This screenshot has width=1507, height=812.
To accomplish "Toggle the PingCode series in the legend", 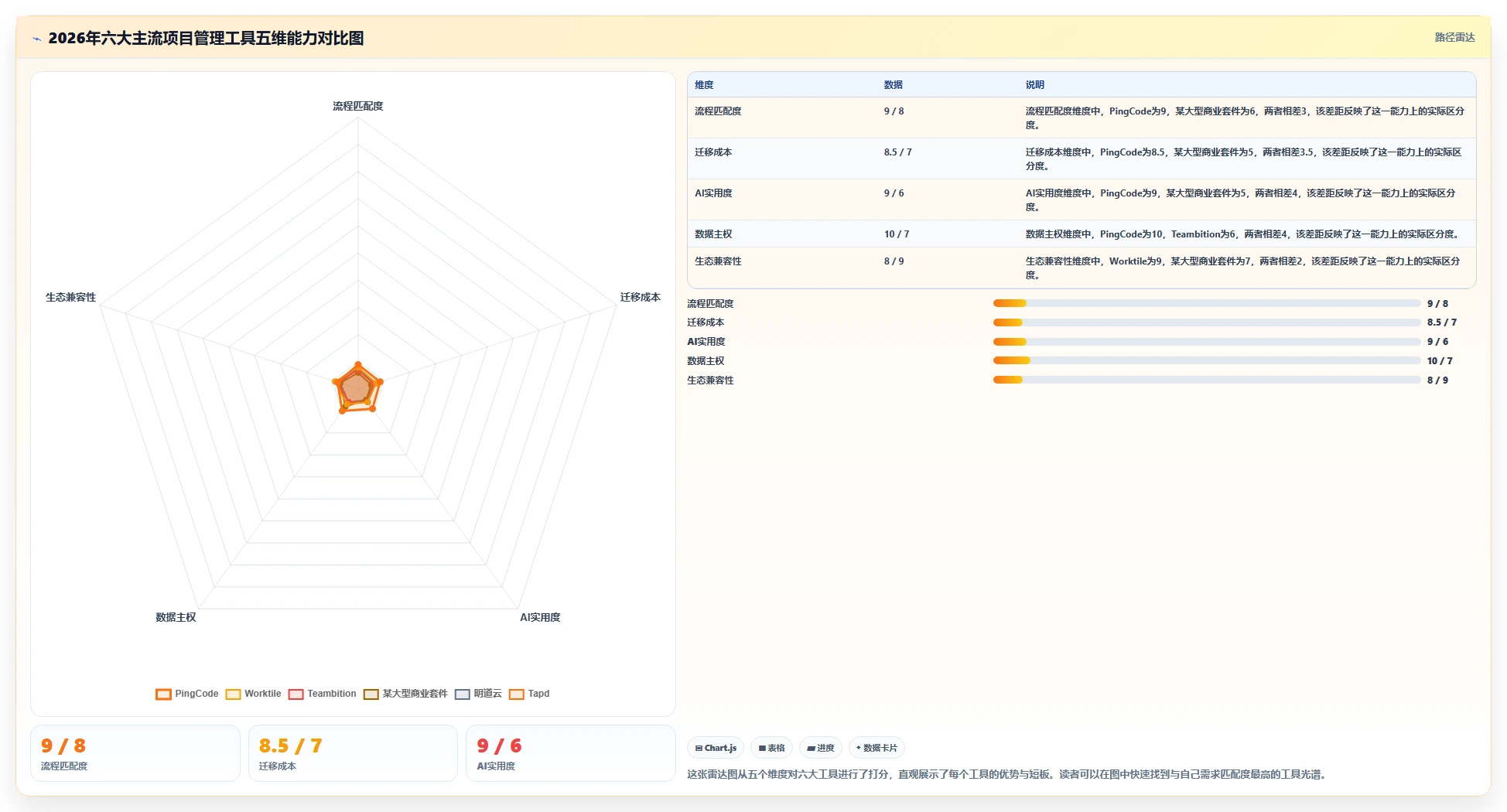I will click(187, 694).
